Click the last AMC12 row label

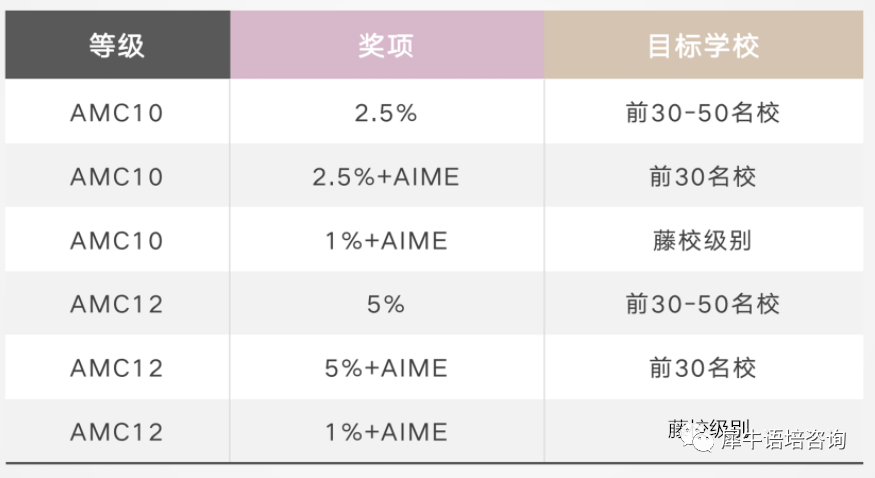117,432
